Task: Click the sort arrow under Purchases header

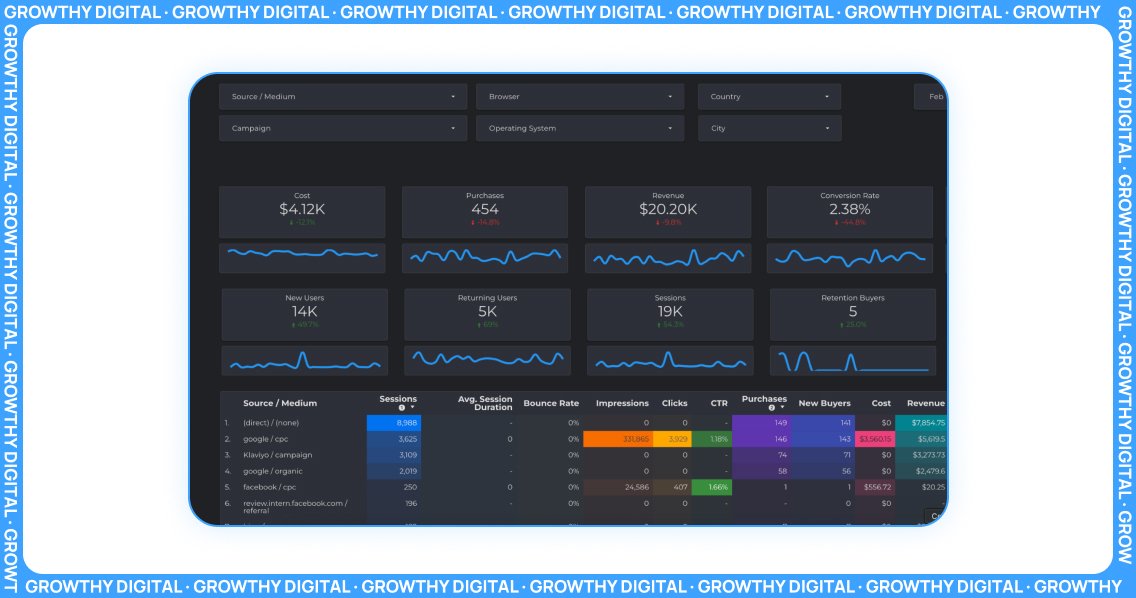Action: pos(781,408)
